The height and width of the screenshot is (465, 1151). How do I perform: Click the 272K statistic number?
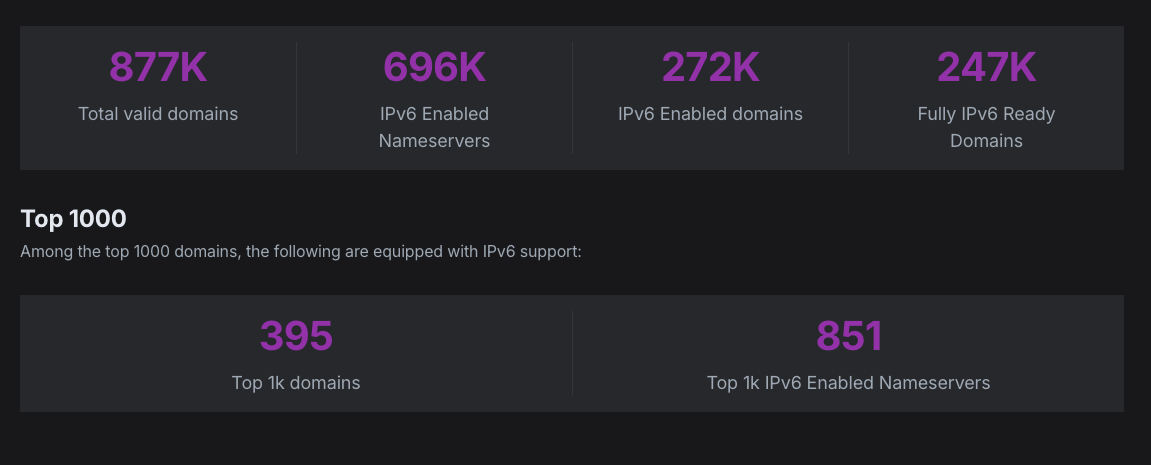[x=710, y=67]
